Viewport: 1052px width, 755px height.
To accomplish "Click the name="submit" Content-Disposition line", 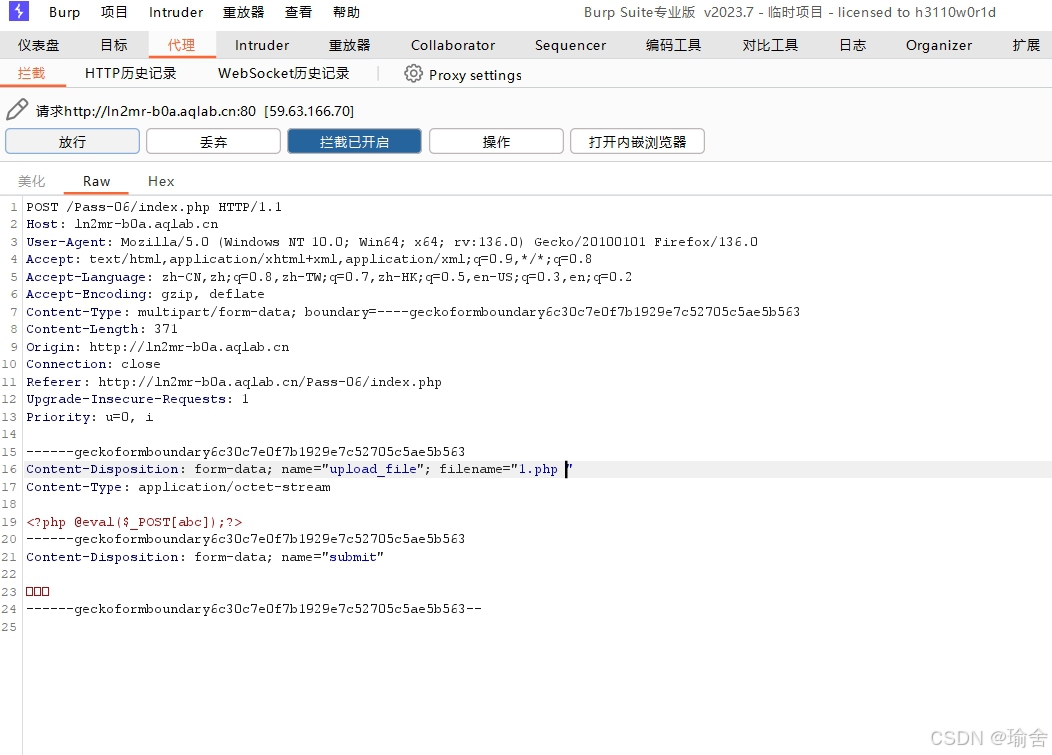I will click(205, 557).
